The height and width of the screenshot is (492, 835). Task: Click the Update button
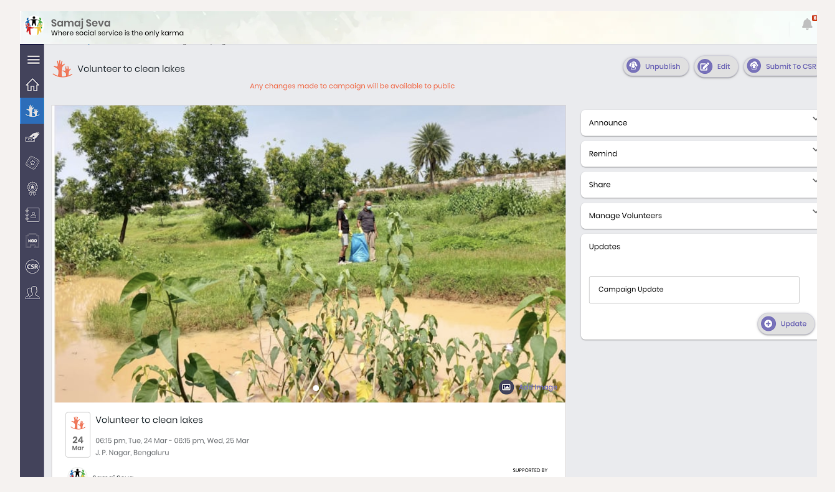786,324
